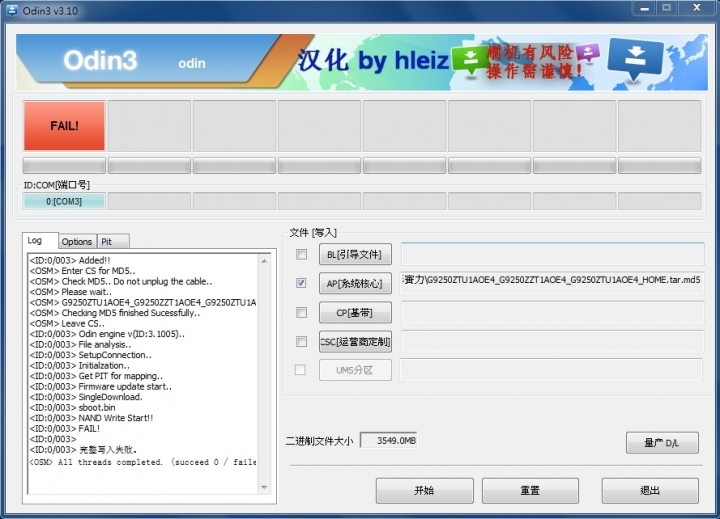Toggle the UMS partition checkbox

coord(300,370)
